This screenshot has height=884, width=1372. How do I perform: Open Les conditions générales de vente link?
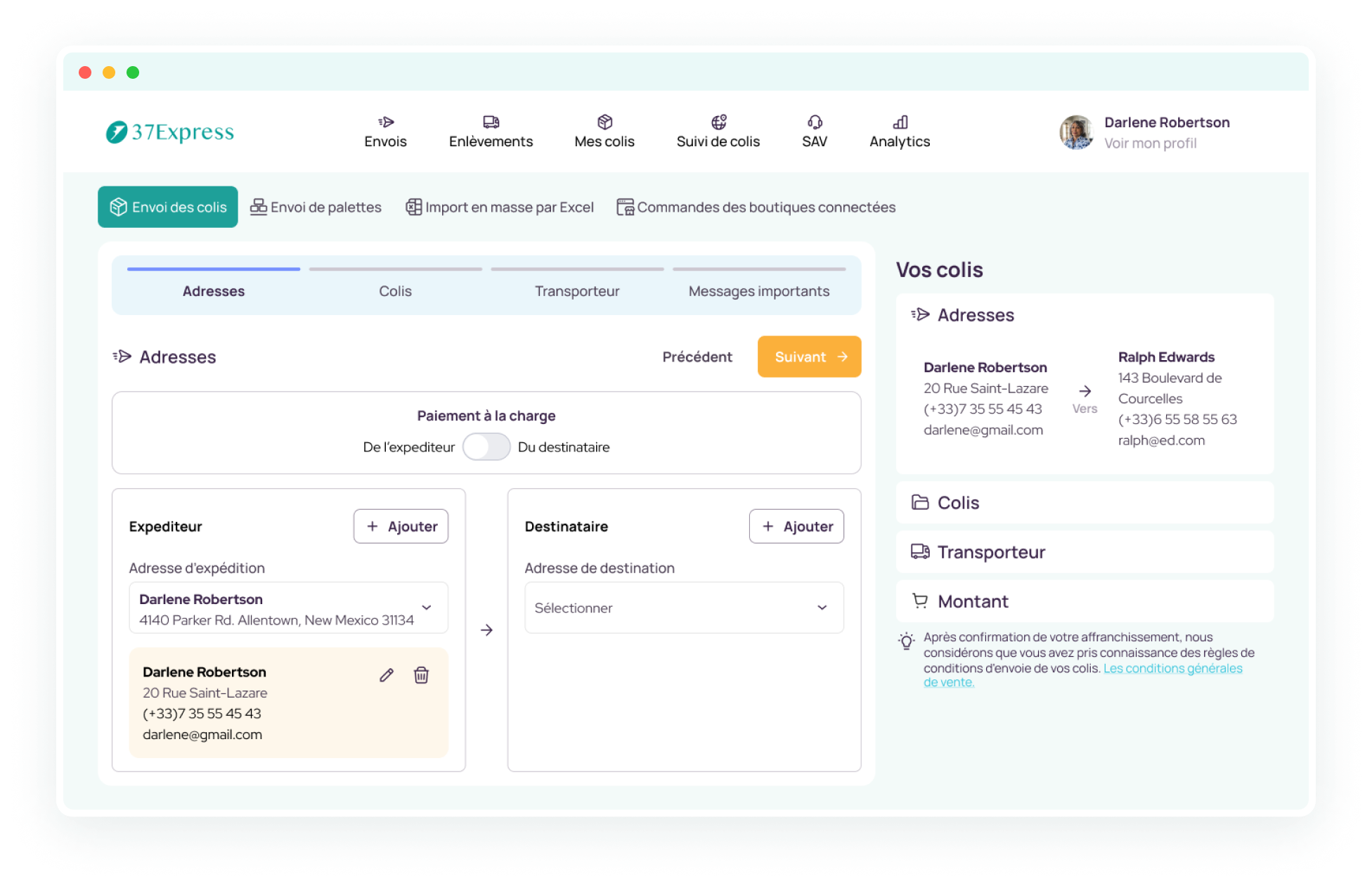pyautogui.click(x=1172, y=669)
